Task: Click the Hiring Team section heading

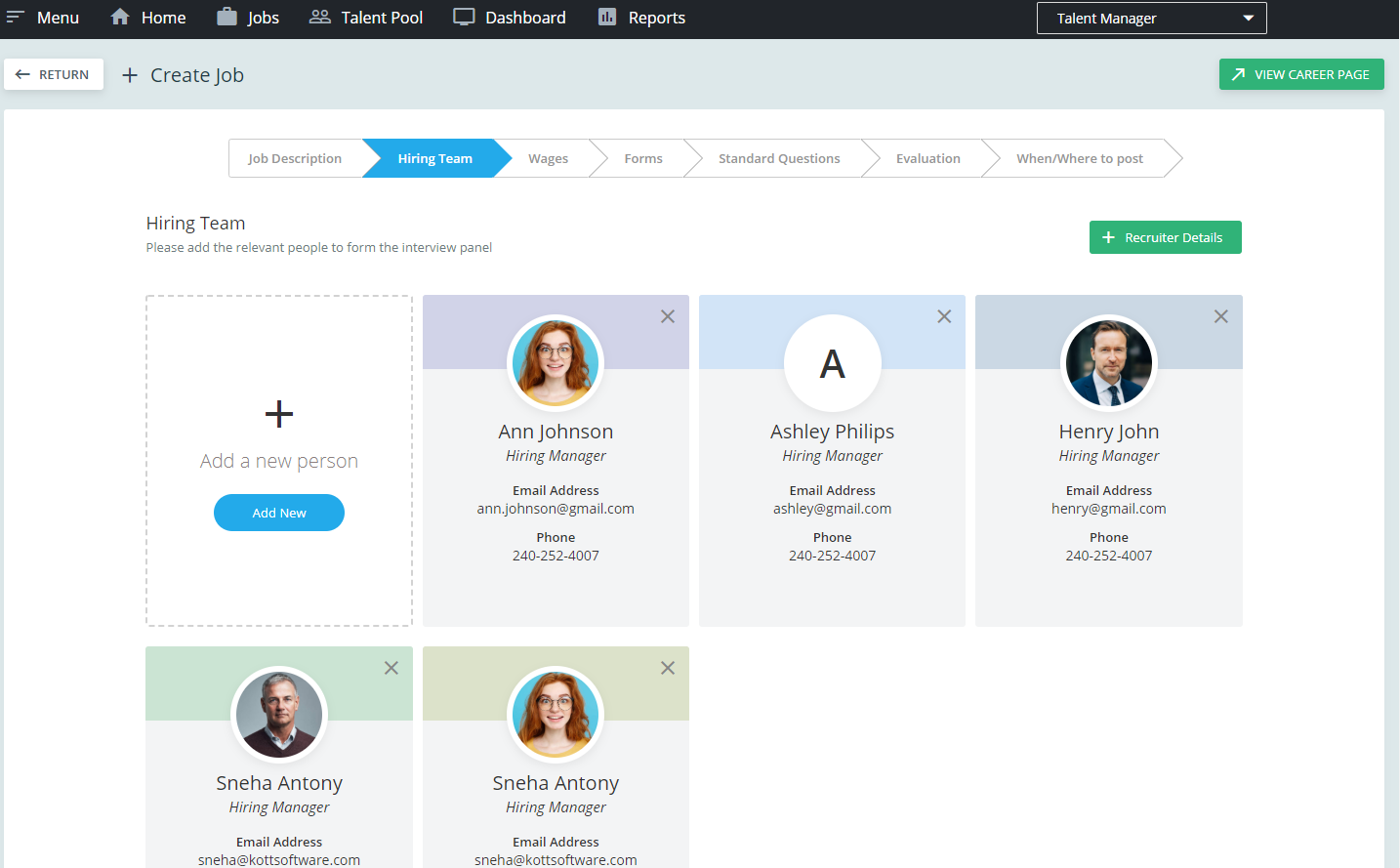Action: coord(196,224)
